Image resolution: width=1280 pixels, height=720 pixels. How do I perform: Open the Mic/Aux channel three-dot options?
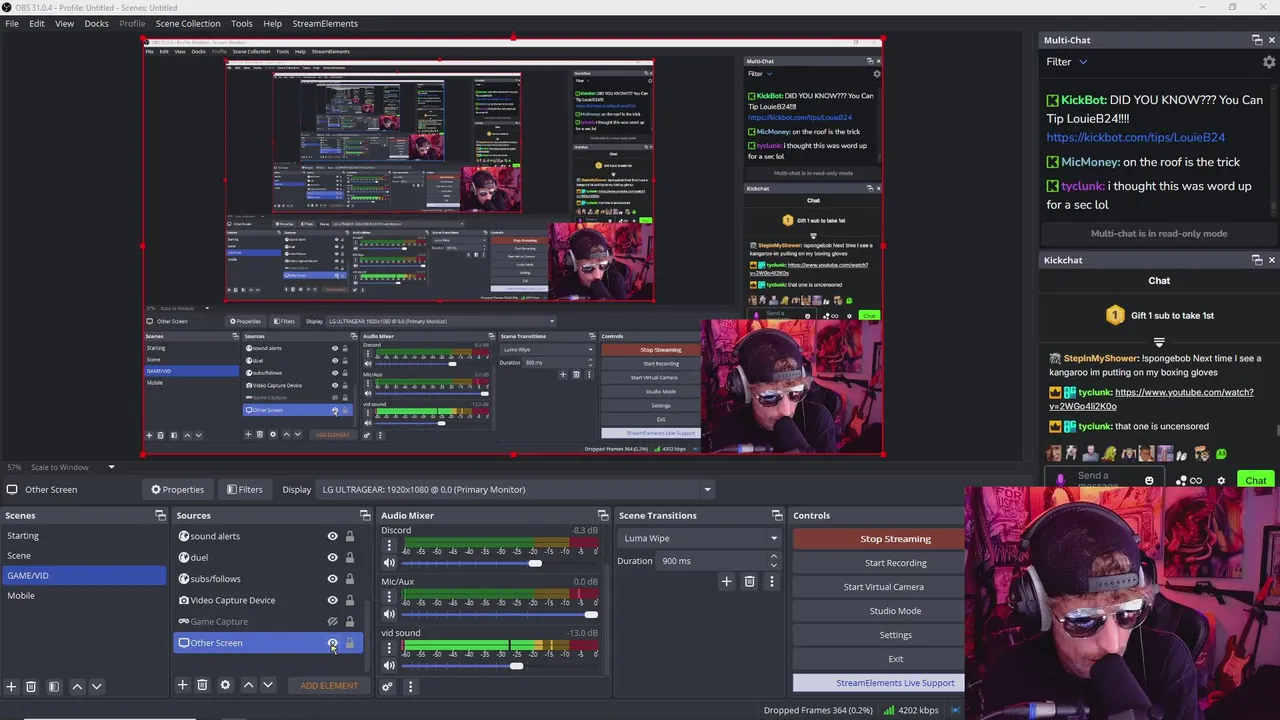tap(389, 597)
